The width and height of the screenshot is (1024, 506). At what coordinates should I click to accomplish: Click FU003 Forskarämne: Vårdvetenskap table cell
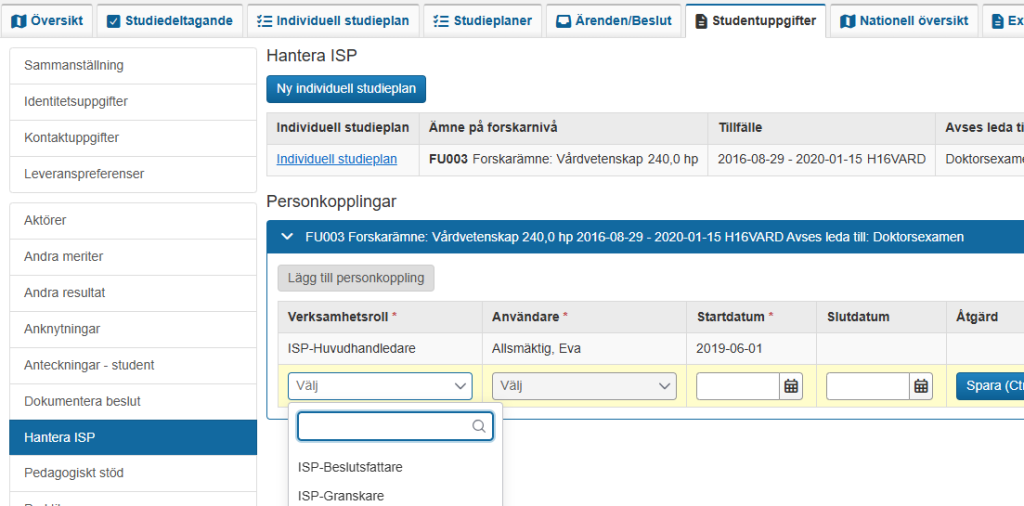tap(564, 159)
